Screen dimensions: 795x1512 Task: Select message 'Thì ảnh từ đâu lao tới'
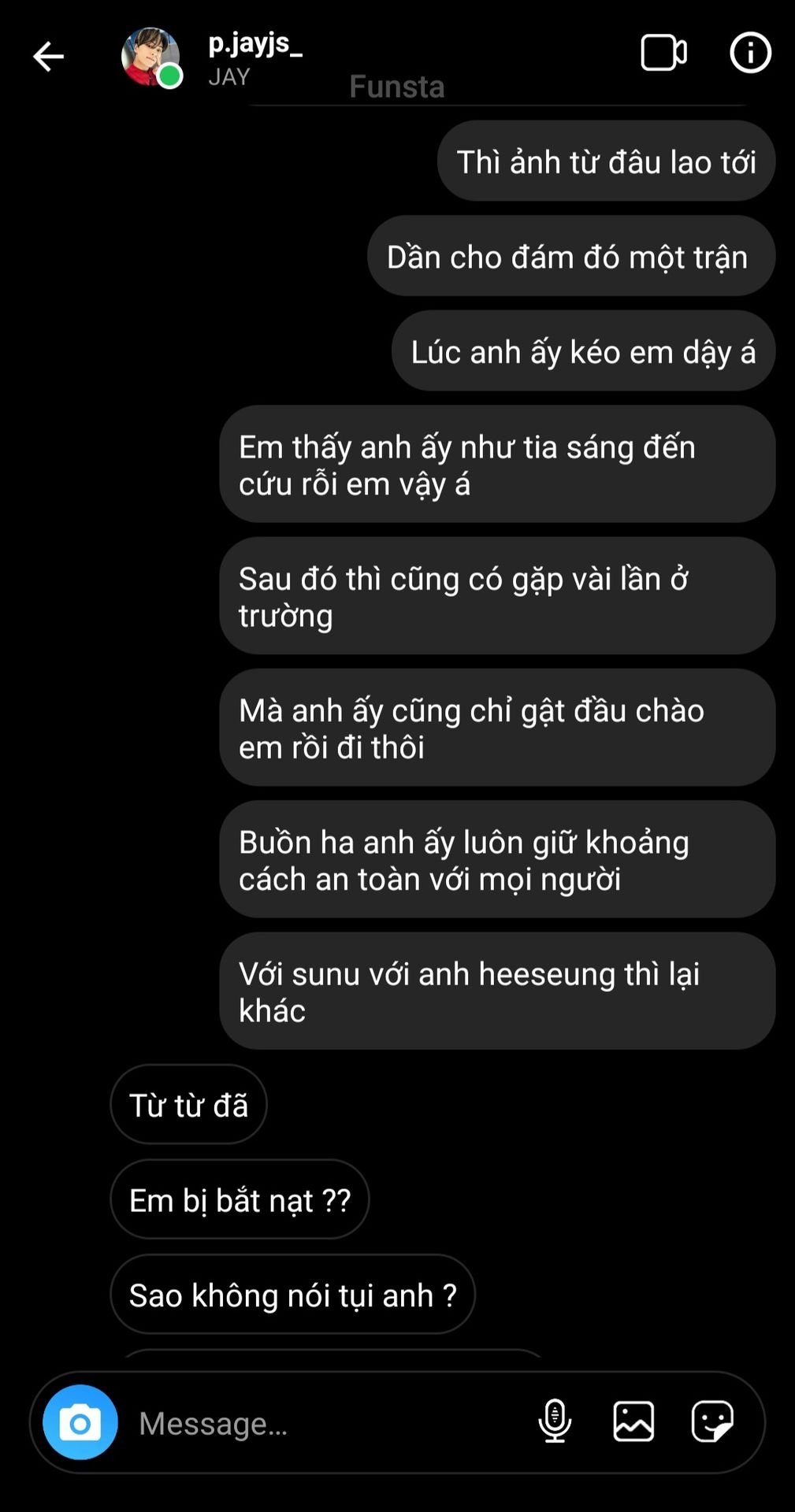tap(606, 161)
